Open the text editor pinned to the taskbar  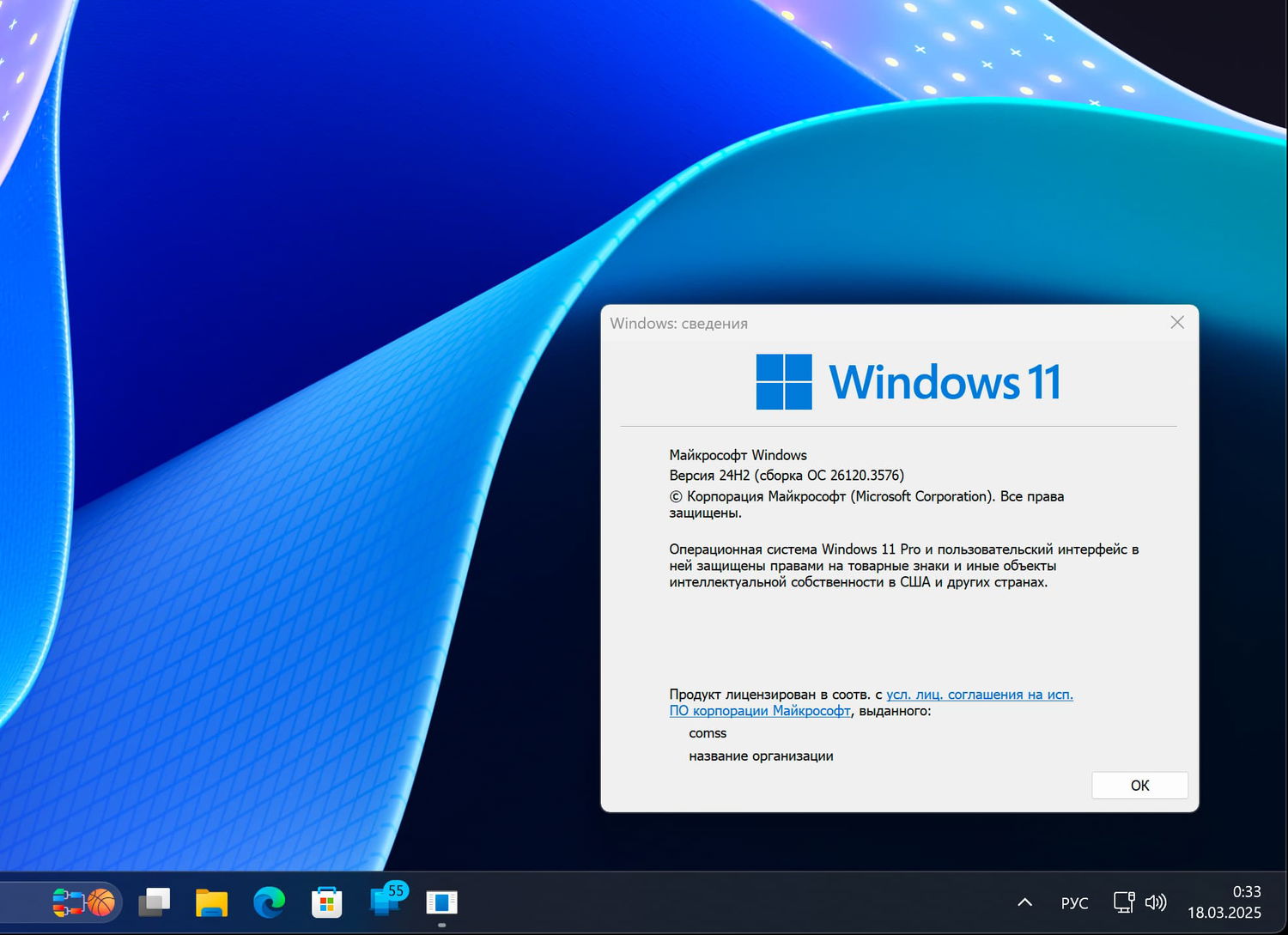(442, 902)
